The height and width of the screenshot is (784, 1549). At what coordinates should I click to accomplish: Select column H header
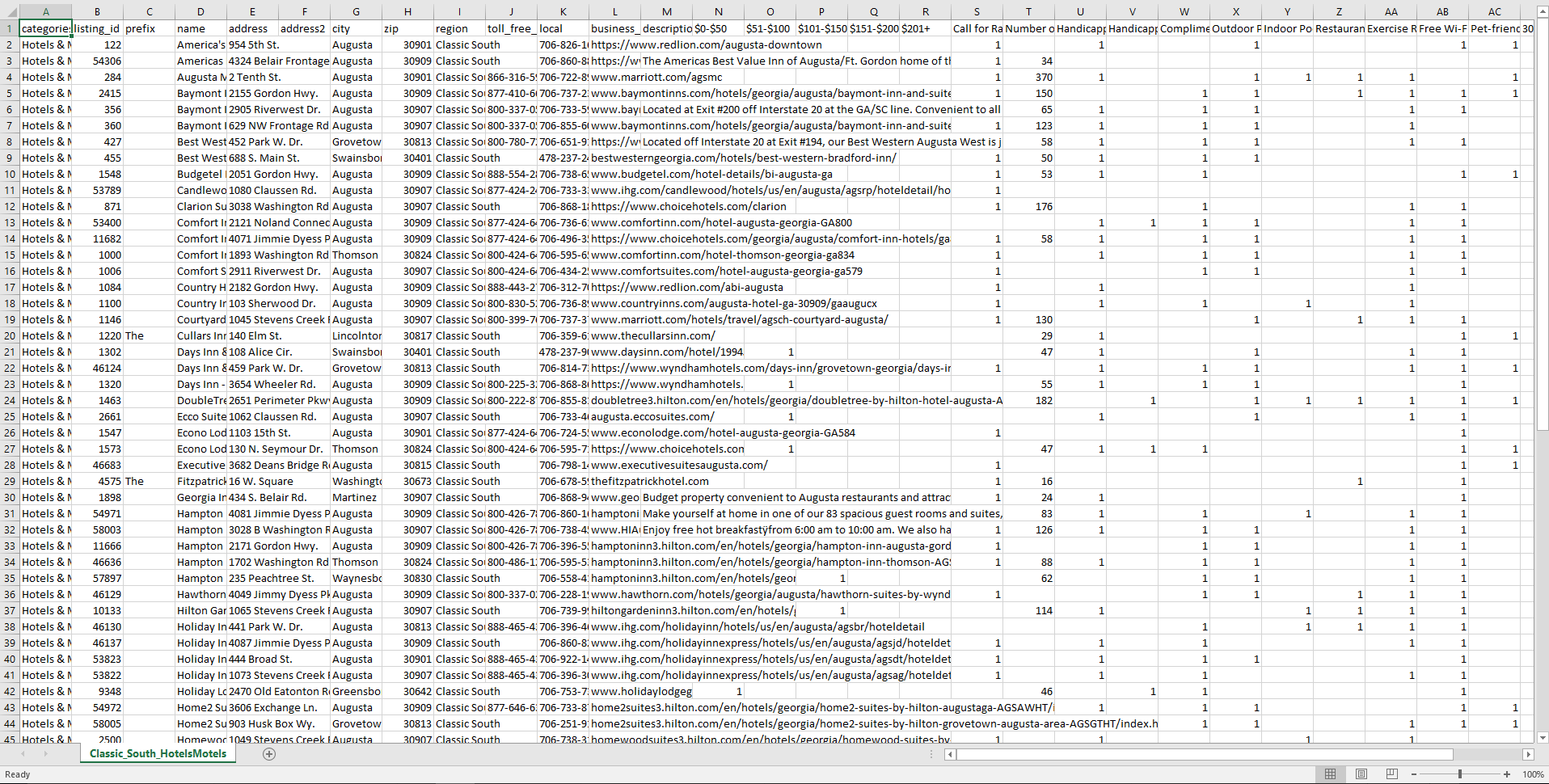tap(407, 12)
